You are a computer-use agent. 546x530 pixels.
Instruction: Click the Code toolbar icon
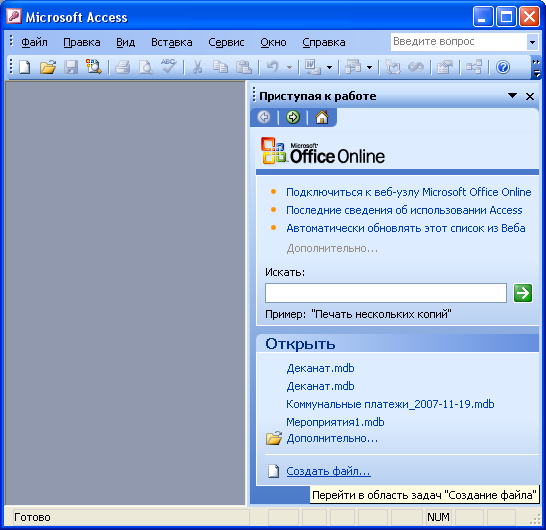[x=392, y=67]
